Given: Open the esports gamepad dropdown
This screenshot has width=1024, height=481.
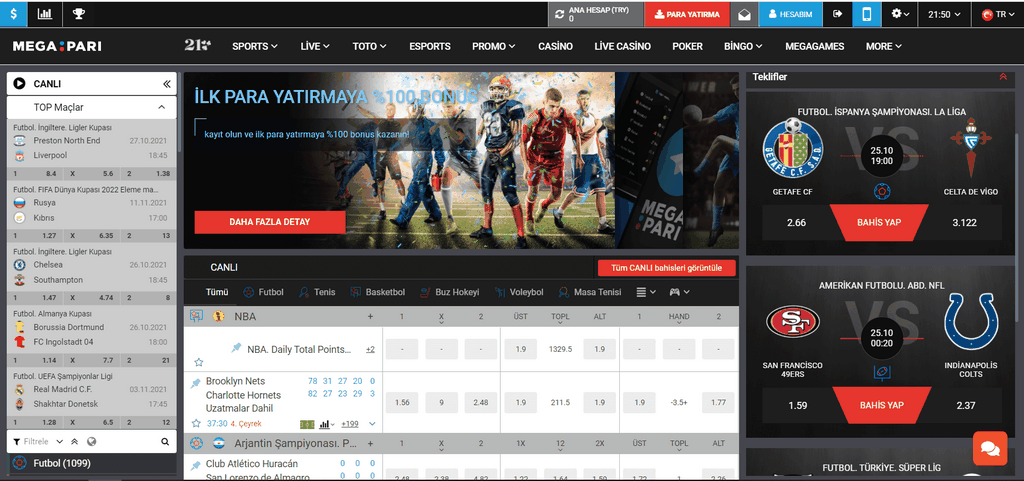Looking at the screenshot, I should click(679, 292).
